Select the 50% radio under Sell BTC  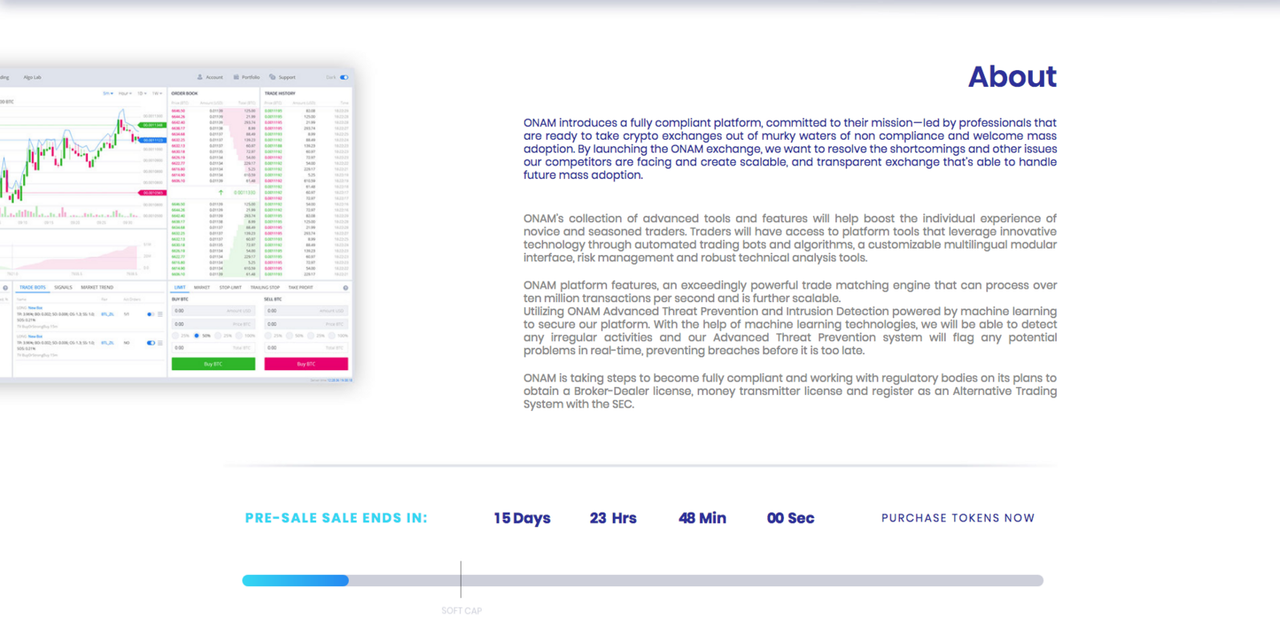[290, 336]
